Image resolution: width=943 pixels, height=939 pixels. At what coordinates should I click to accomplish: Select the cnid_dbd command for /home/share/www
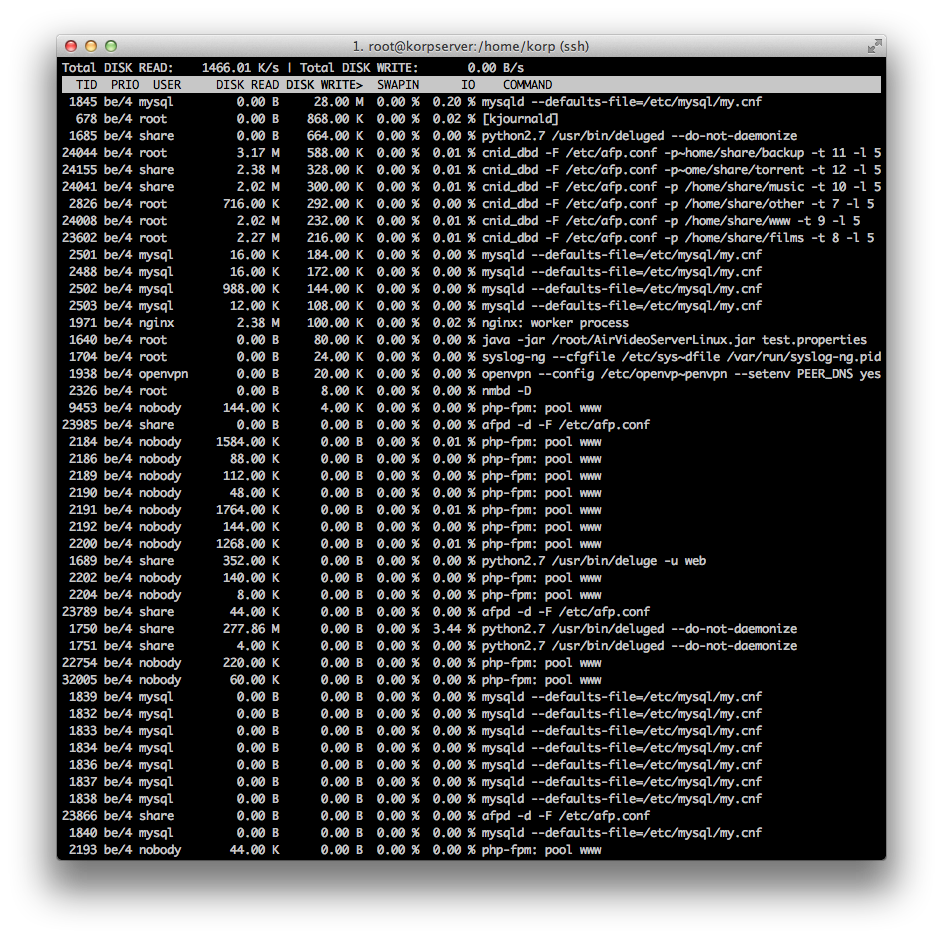[671, 221]
